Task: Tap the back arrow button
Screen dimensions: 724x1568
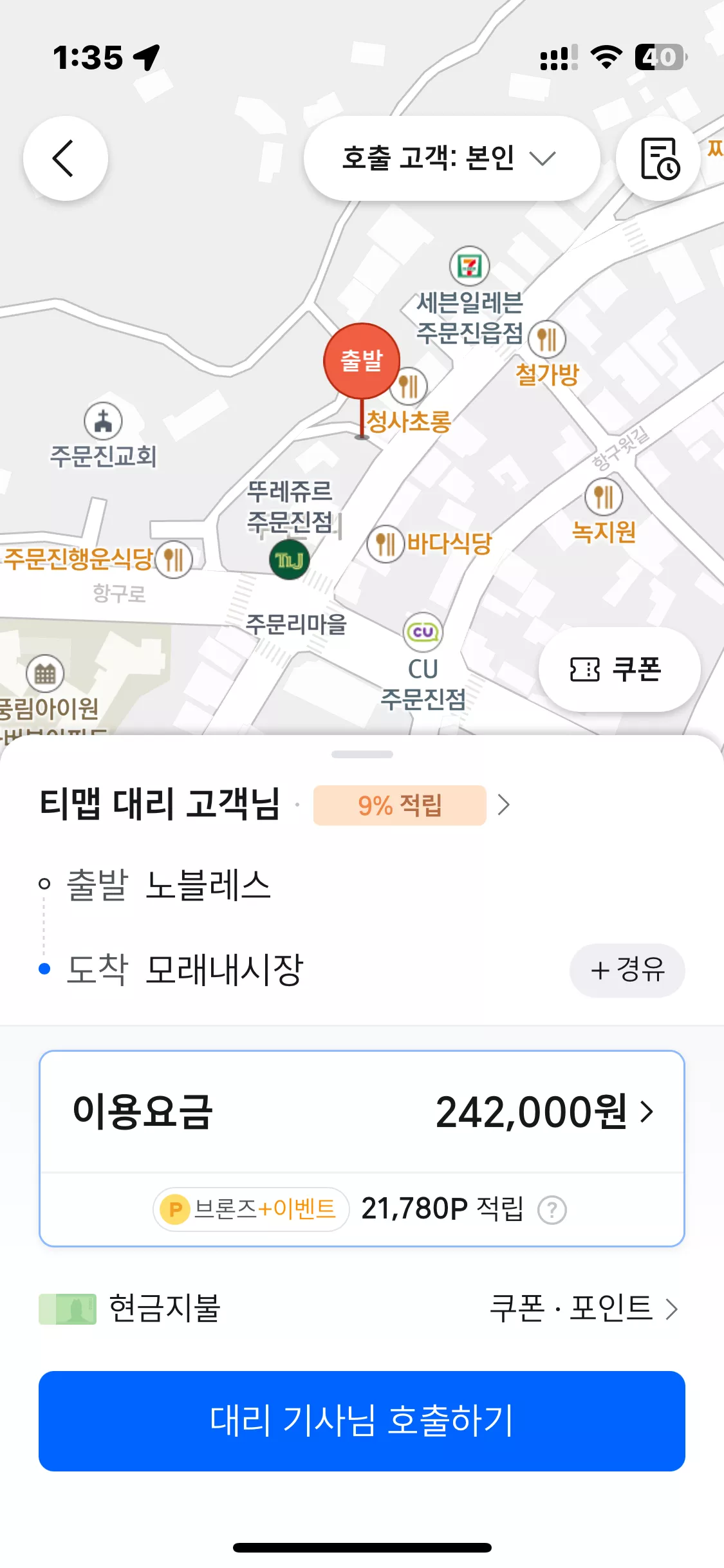Action: pos(65,158)
